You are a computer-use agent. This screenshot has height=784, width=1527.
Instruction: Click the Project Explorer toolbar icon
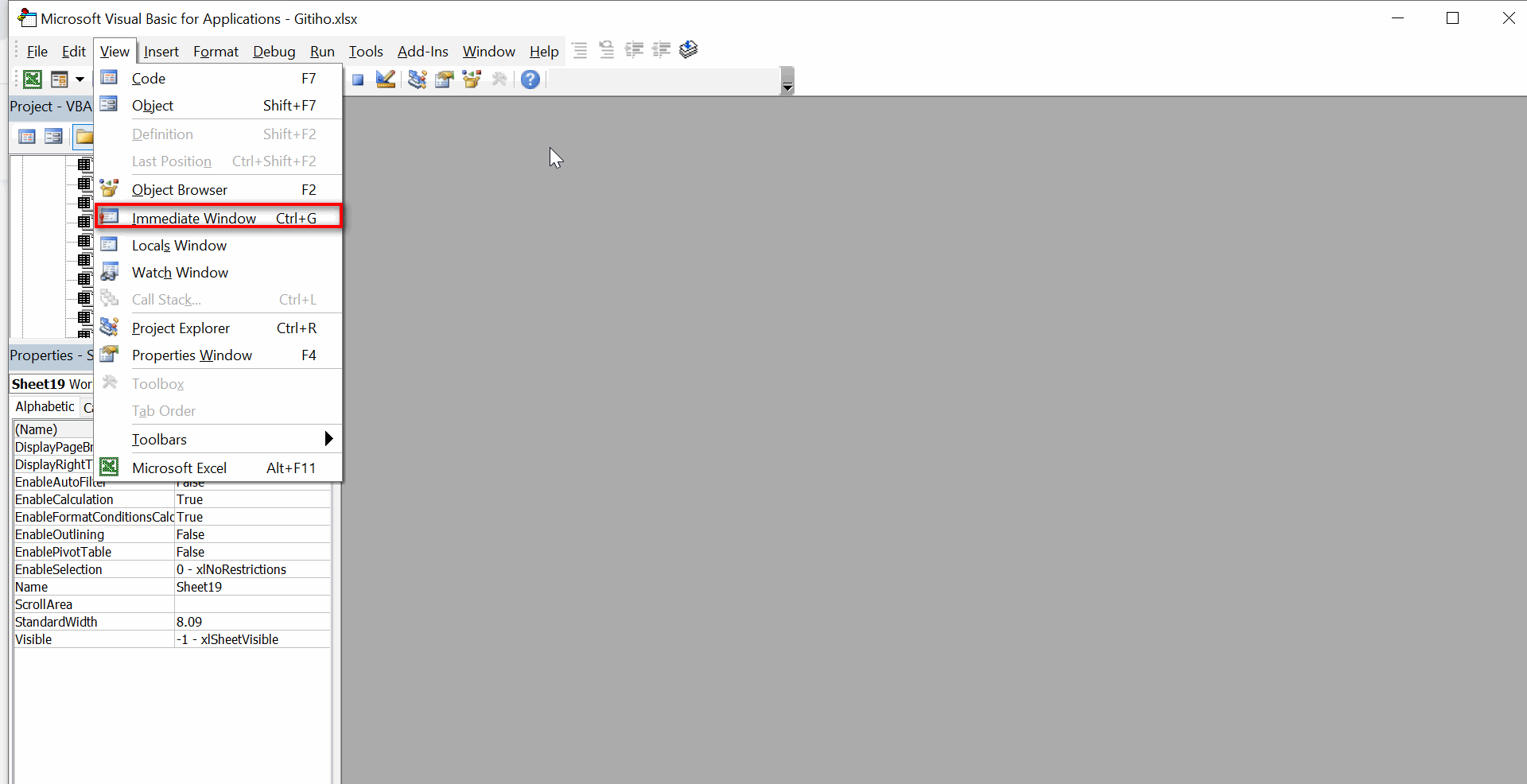point(418,79)
